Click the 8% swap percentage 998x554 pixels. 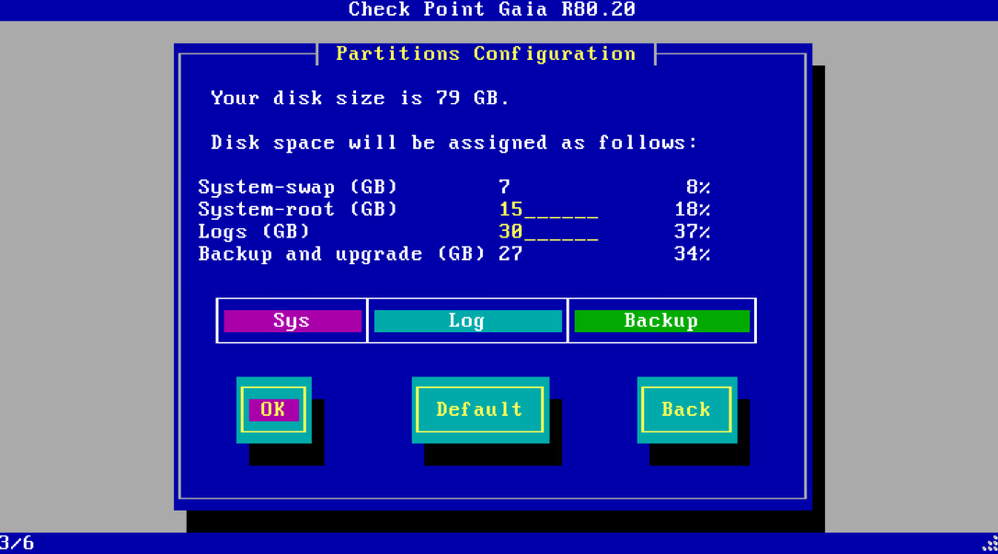pyautogui.click(x=698, y=187)
